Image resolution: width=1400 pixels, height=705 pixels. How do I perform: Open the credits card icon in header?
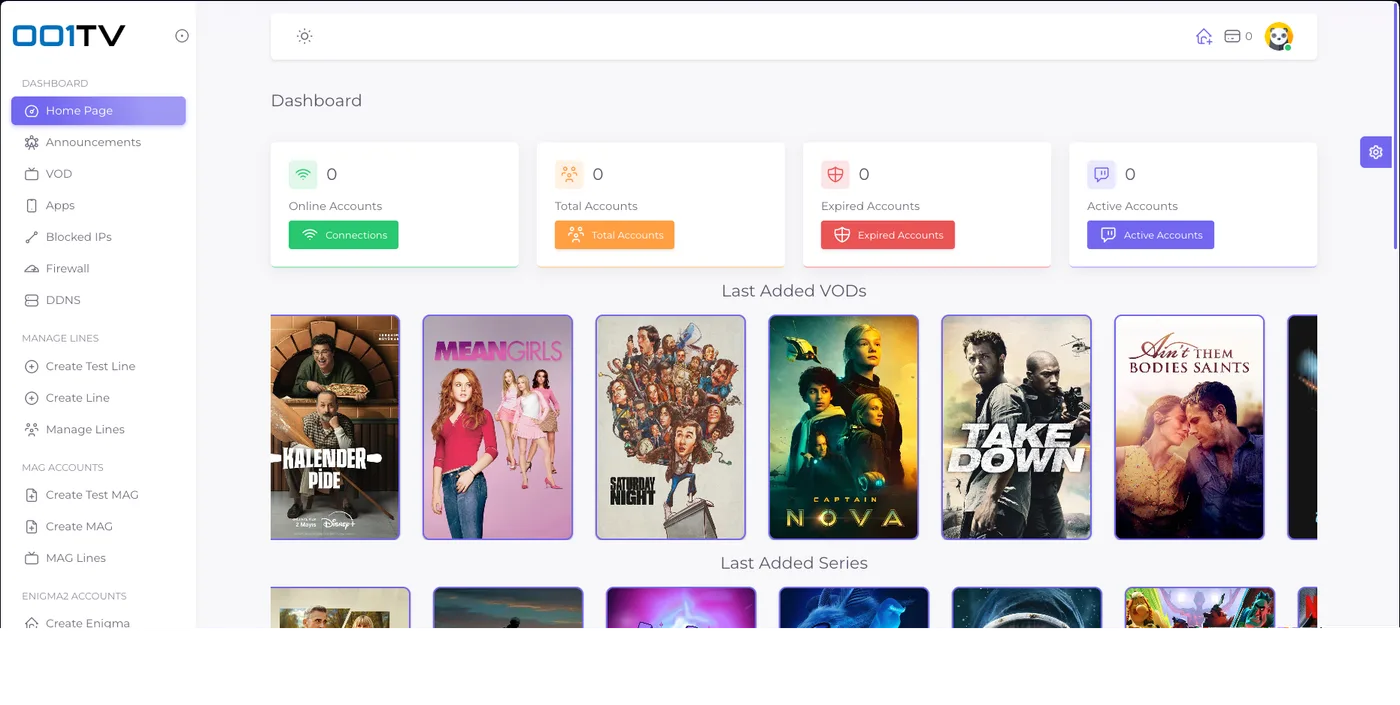tap(1232, 36)
